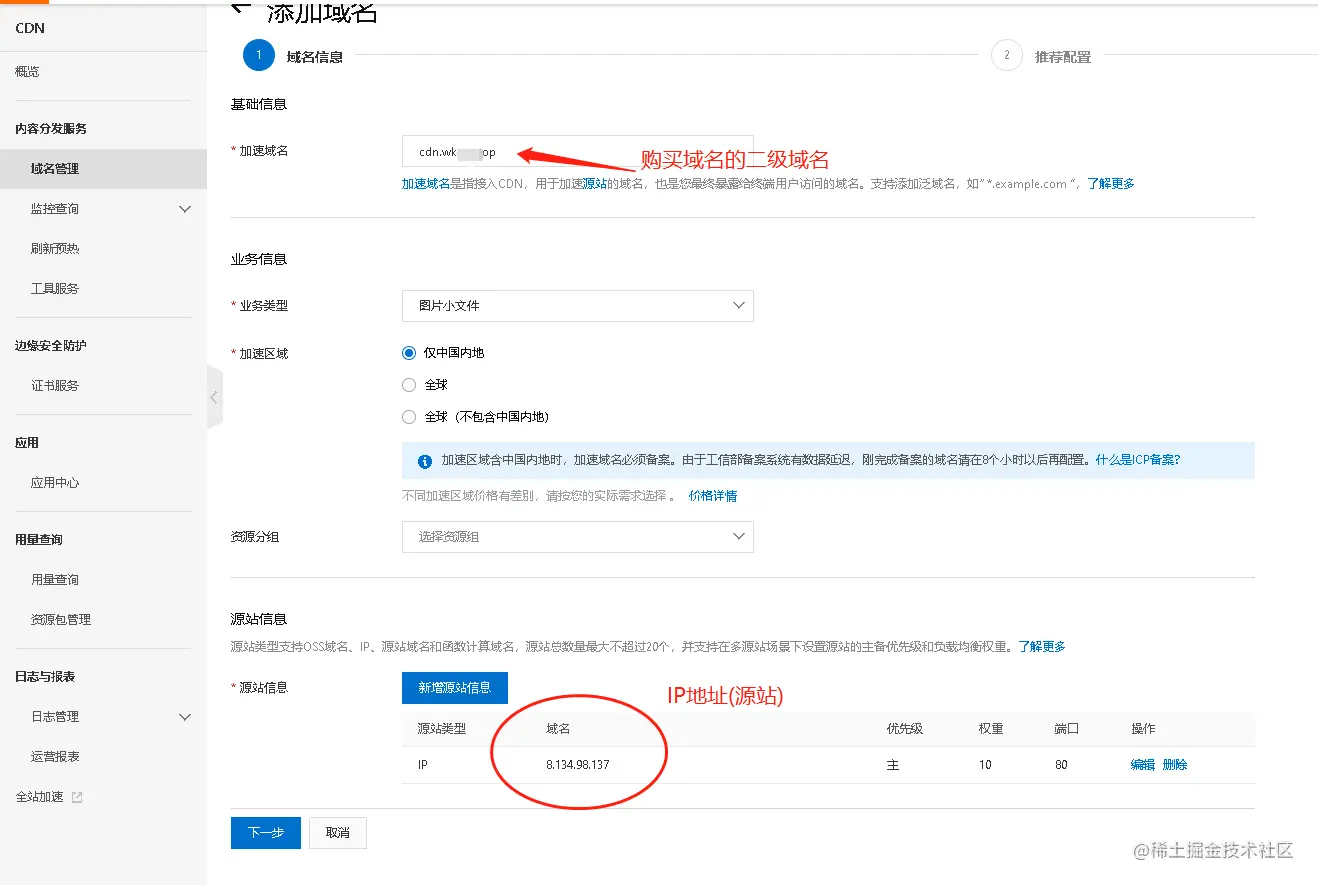Choose the plain 全球 radio option
Viewport: 1318px width, 885px height.
408,385
